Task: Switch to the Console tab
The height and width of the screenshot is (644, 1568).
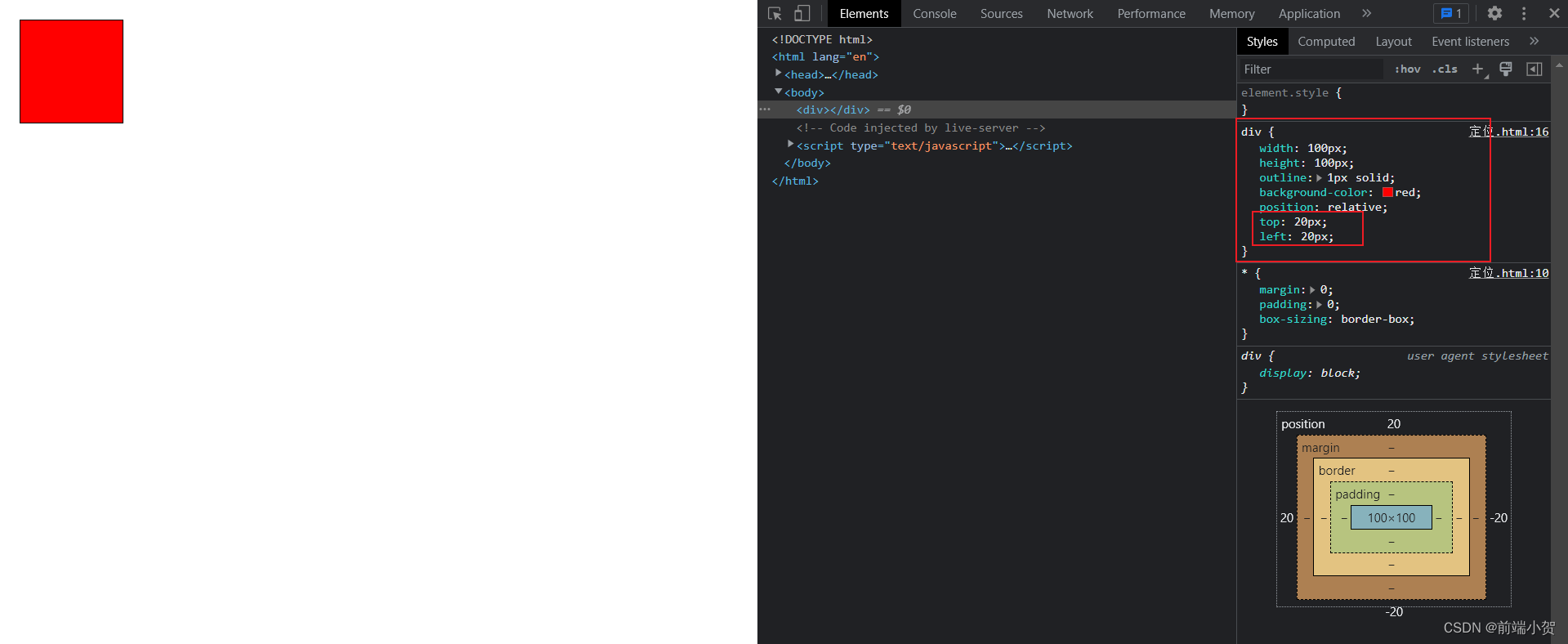Action: (935, 14)
